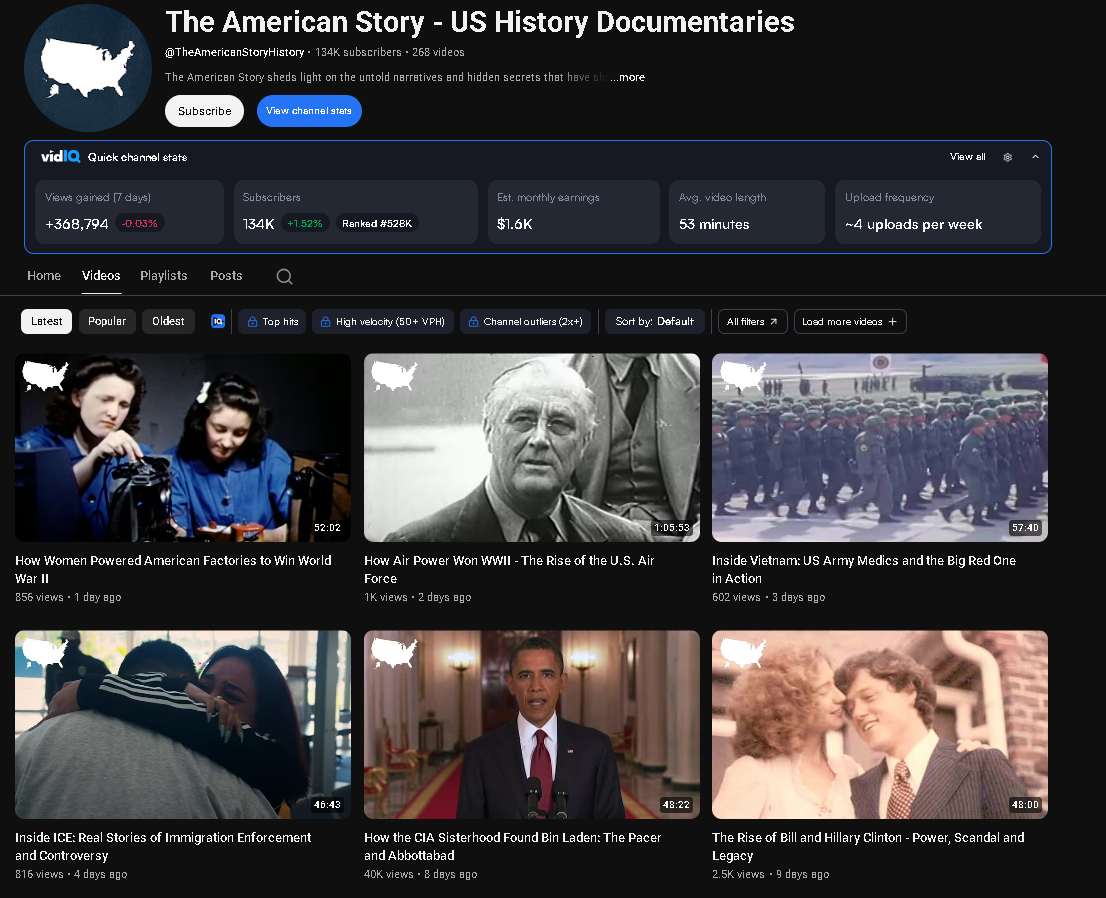Toggle the Channel outliers (2x+) filter

tap(525, 322)
